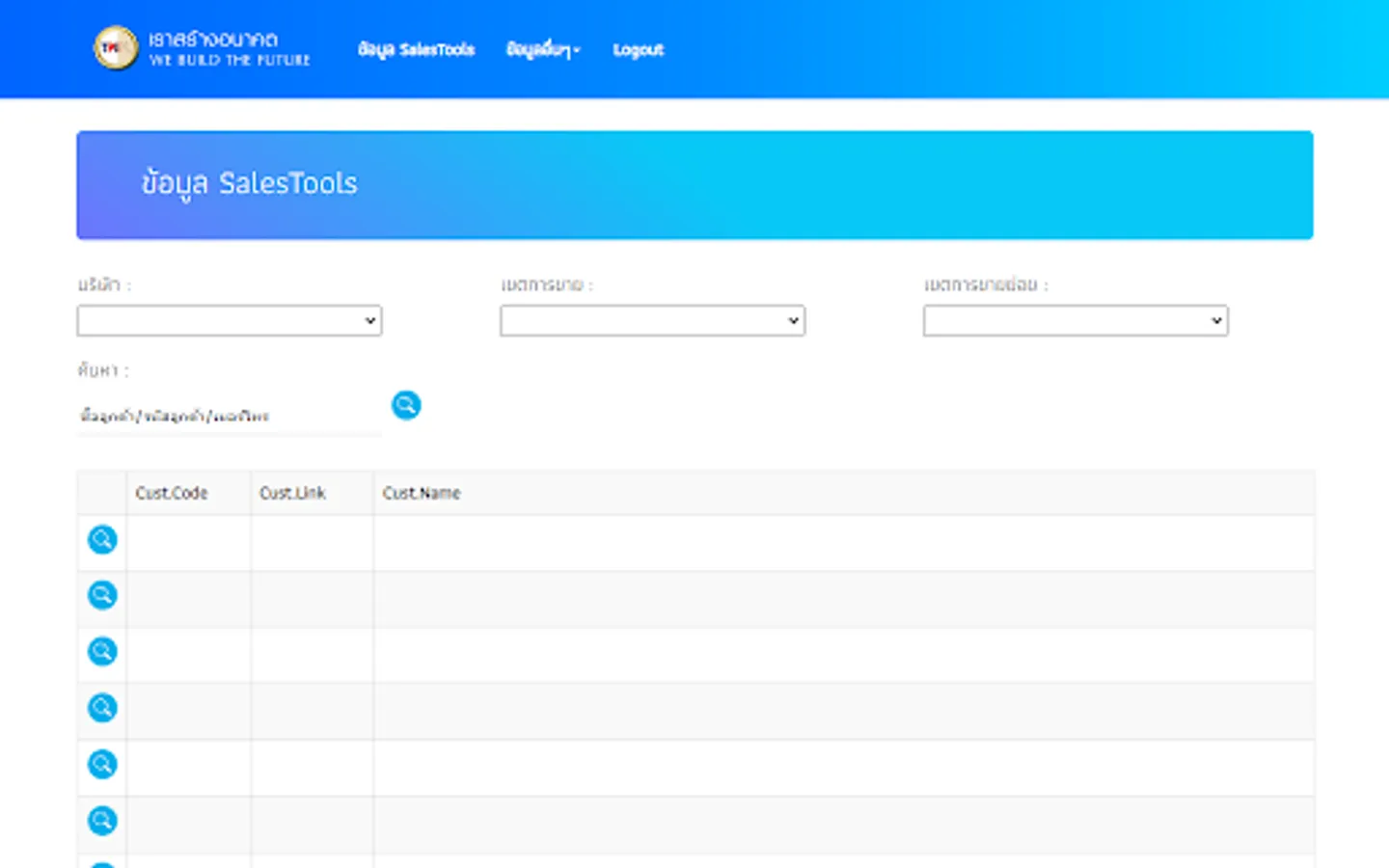Click the Logout link
The height and width of the screenshot is (868, 1389).
click(639, 49)
